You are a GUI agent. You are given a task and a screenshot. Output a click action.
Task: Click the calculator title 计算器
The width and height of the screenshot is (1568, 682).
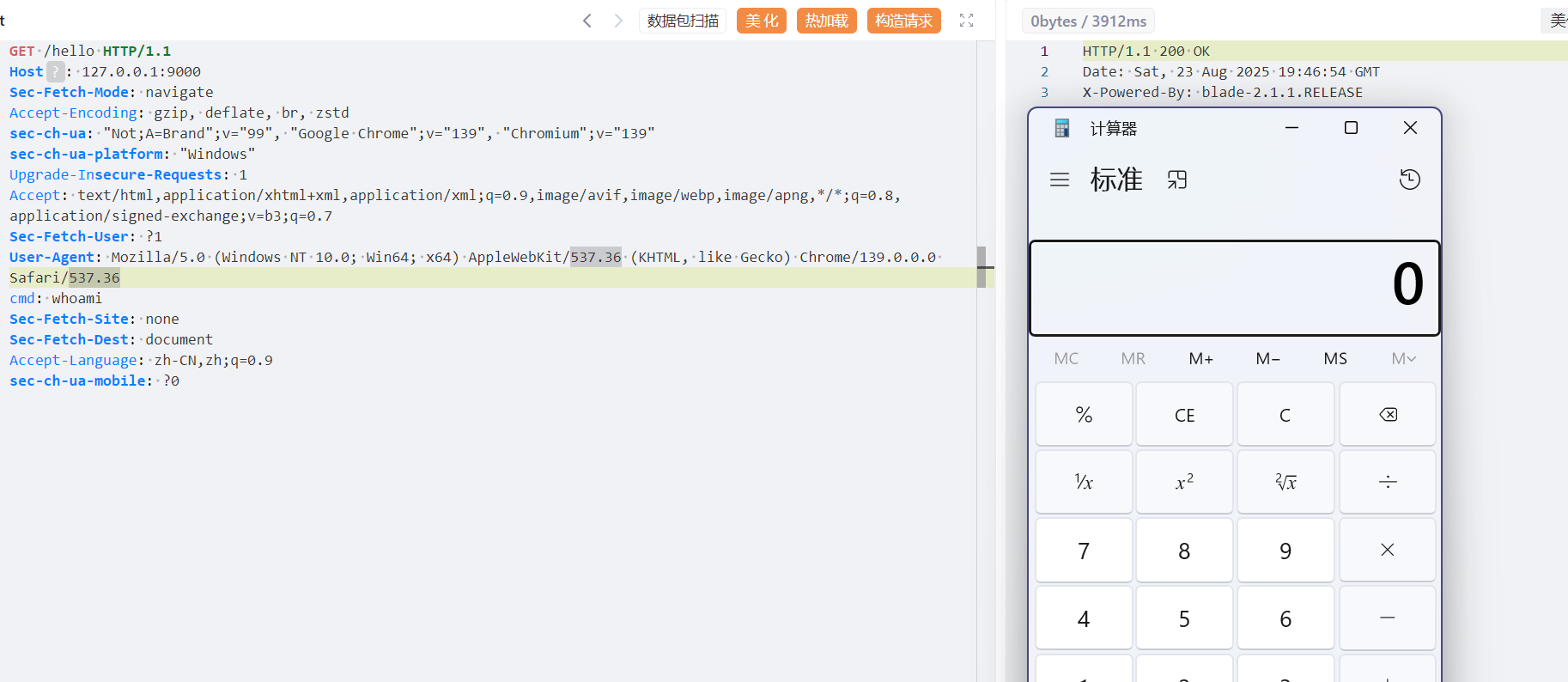[x=1114, y=128]
